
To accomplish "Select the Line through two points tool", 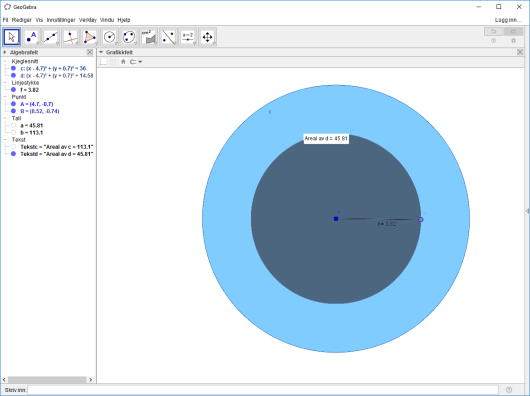I will (51, 37).
